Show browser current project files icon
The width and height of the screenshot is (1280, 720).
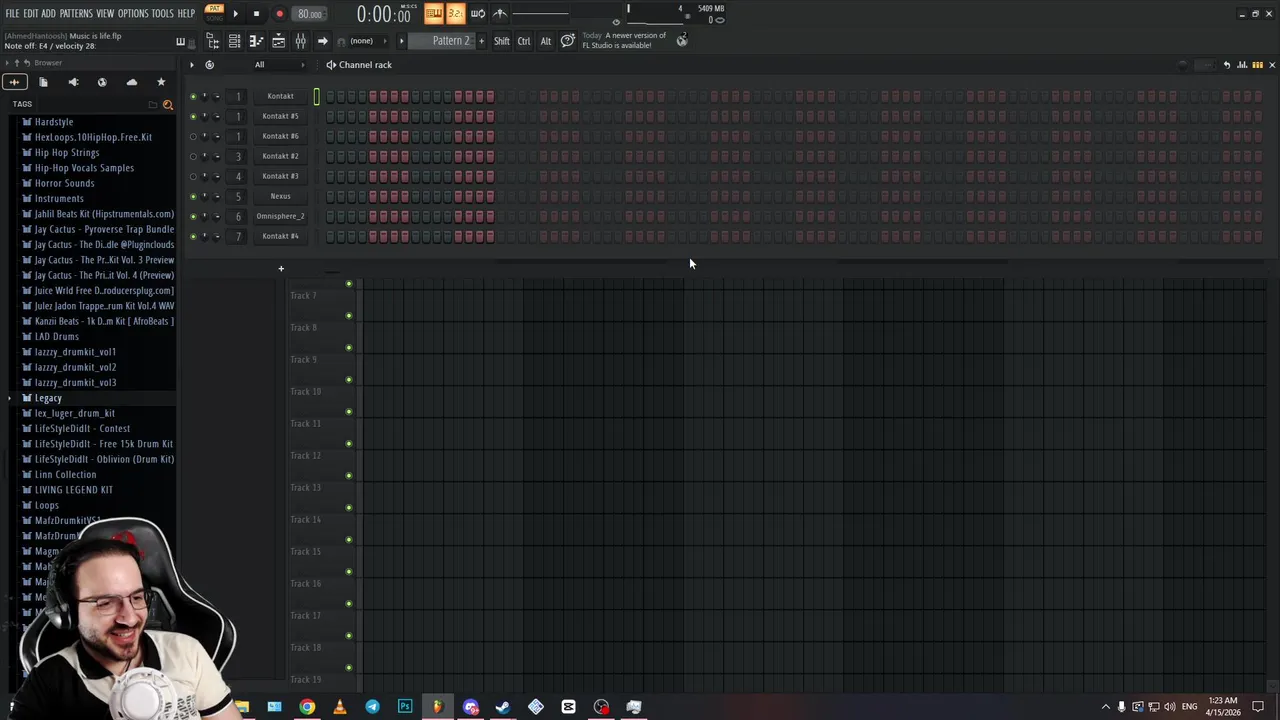click(43, 82)
